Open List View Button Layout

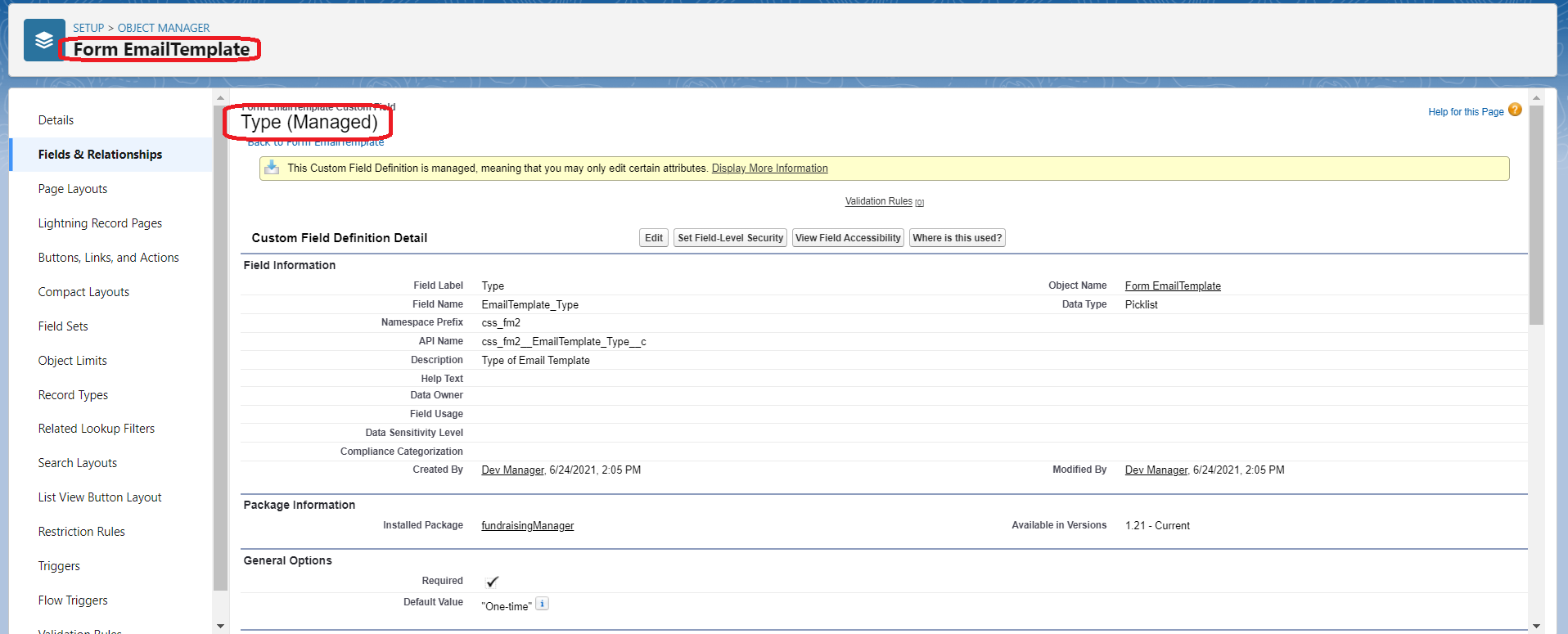point(100,497)
